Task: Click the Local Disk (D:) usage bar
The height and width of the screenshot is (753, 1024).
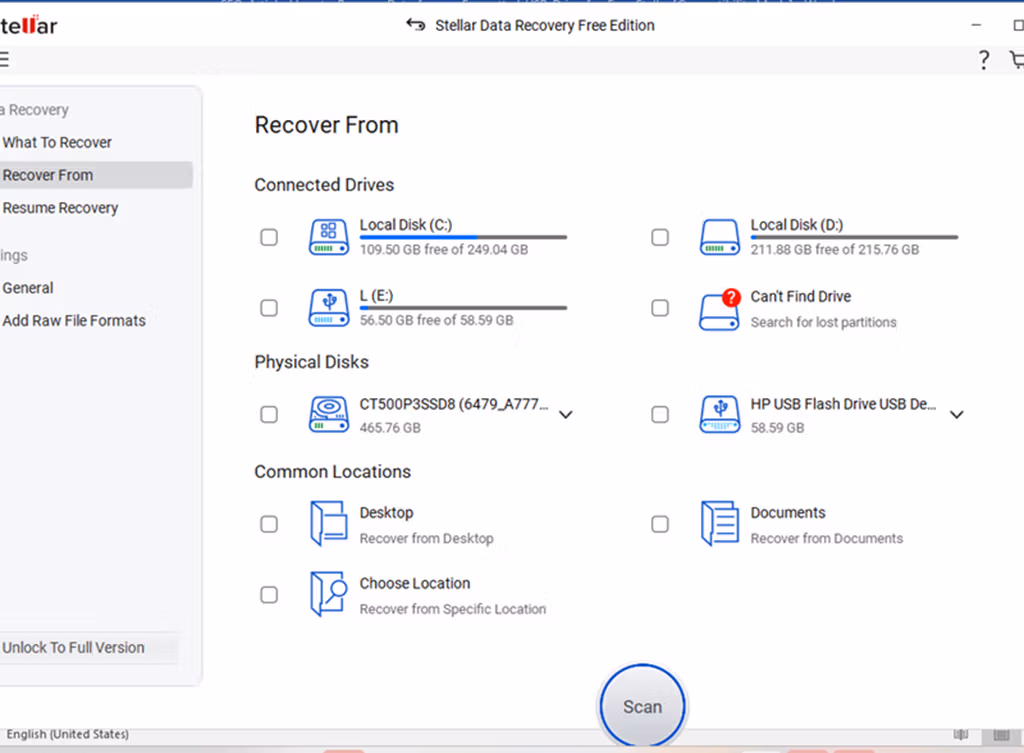Action: pos(854,237)
